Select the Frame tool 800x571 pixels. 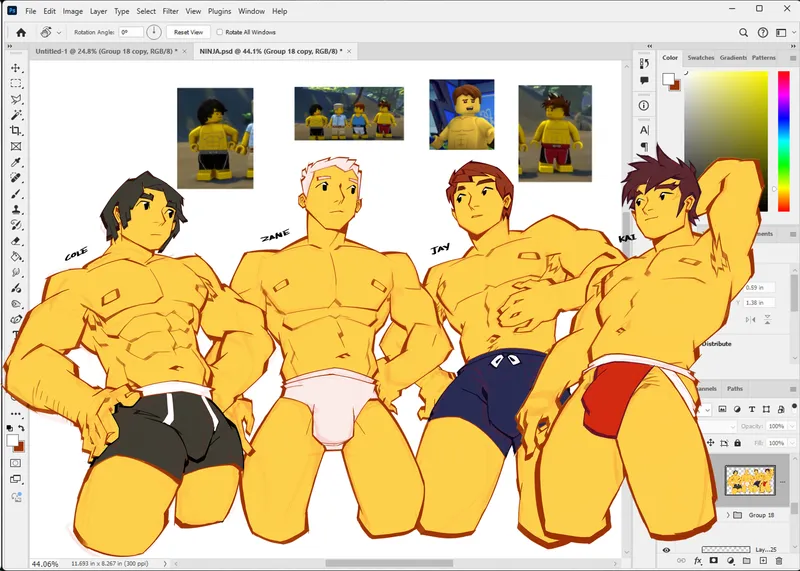[16, 146]
